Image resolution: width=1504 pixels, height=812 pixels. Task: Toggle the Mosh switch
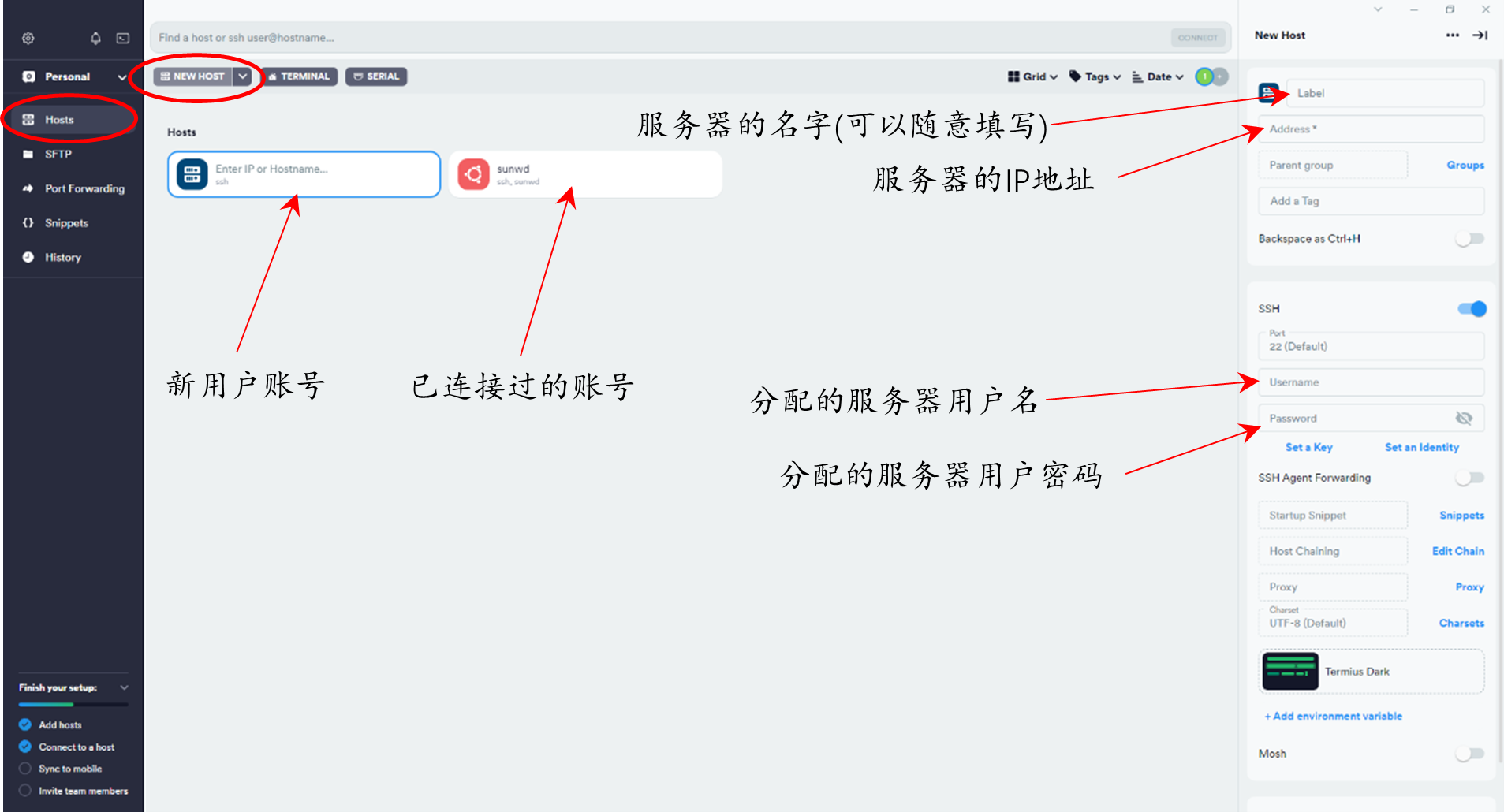click(1470, 754)
